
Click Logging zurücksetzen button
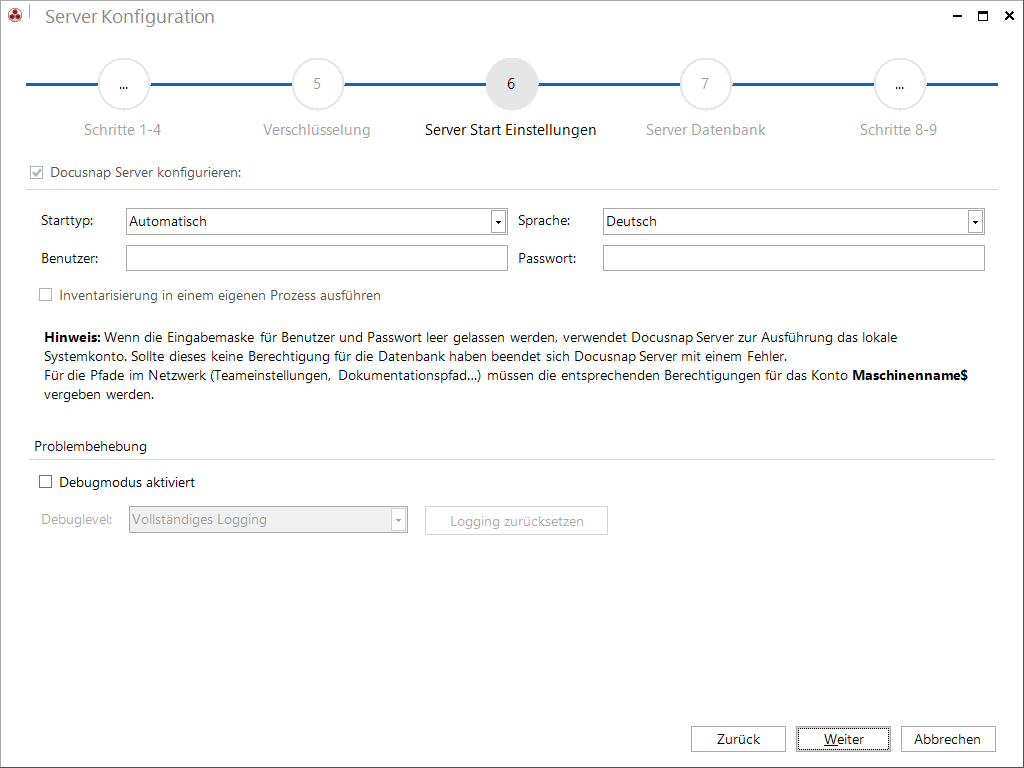[517, 521]
